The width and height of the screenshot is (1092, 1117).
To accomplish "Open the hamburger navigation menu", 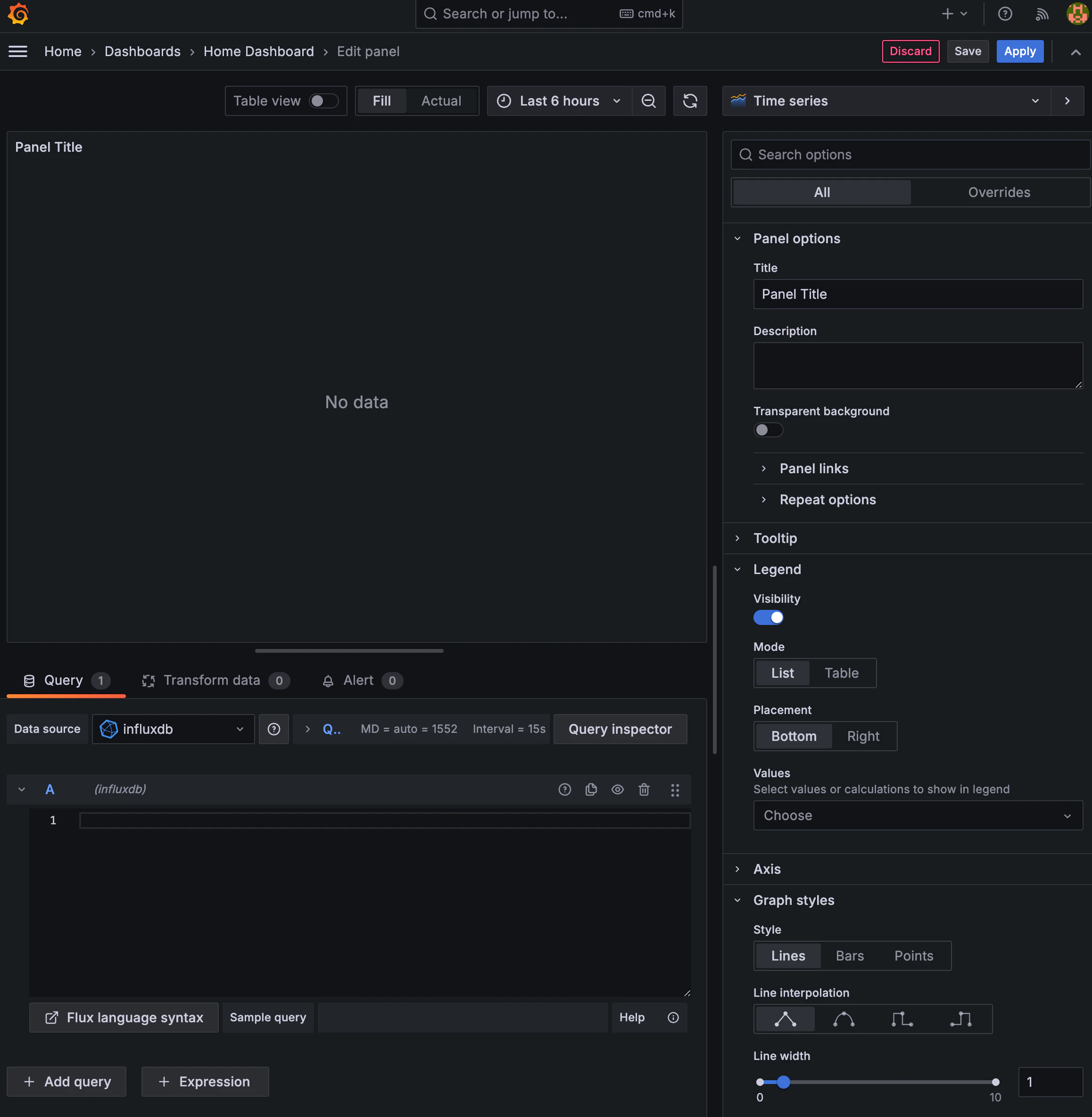I will click(x=18, y=51).
